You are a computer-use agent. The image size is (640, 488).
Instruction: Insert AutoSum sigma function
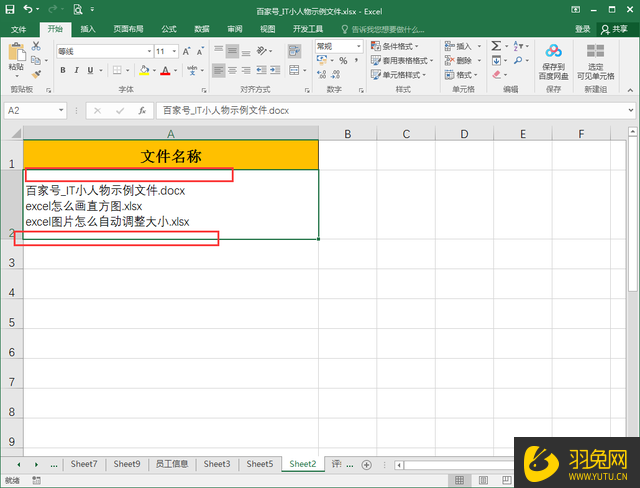[496, 46]
